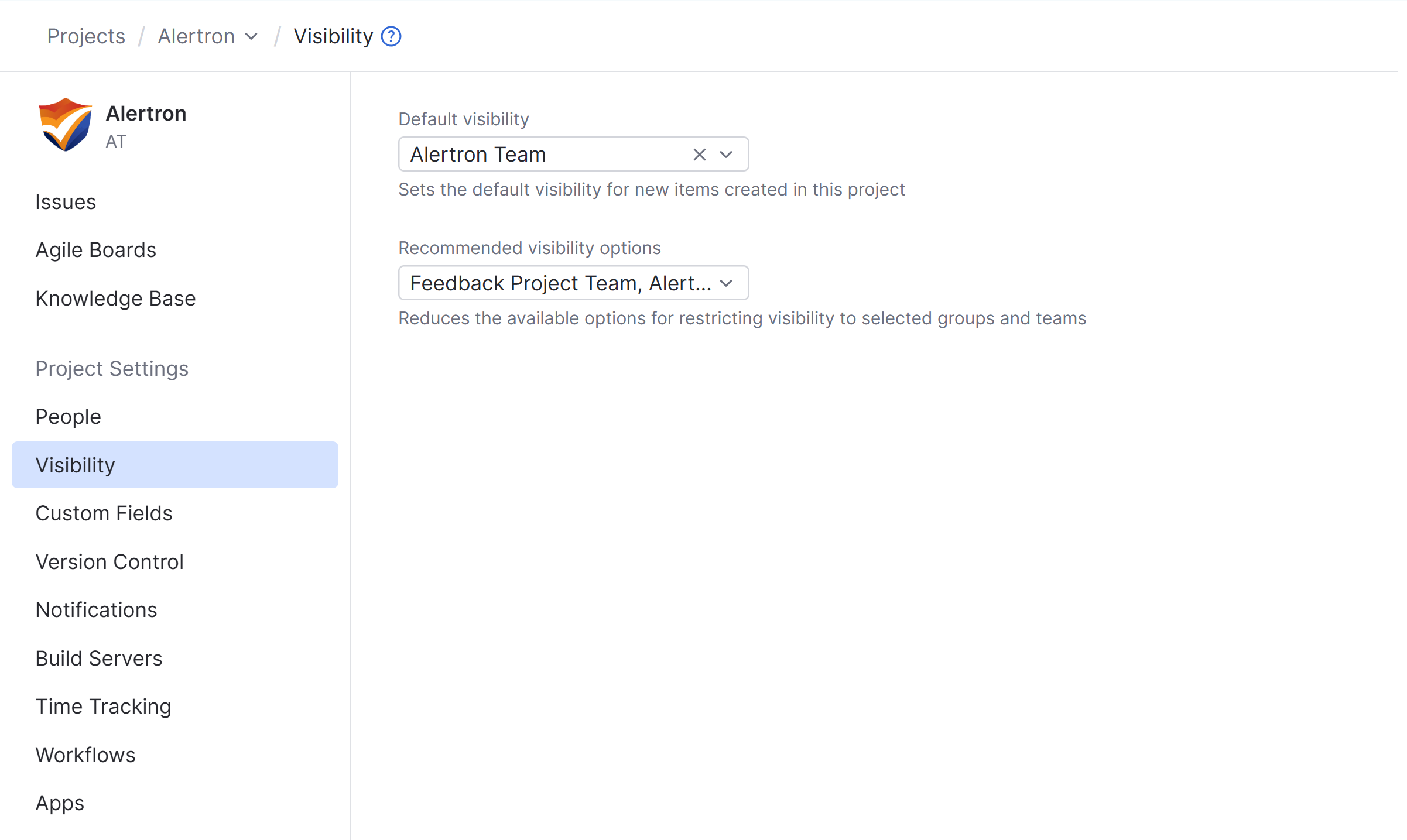Open the Notifications settings
Viewport: 1407px width, 840px height.
96,609
